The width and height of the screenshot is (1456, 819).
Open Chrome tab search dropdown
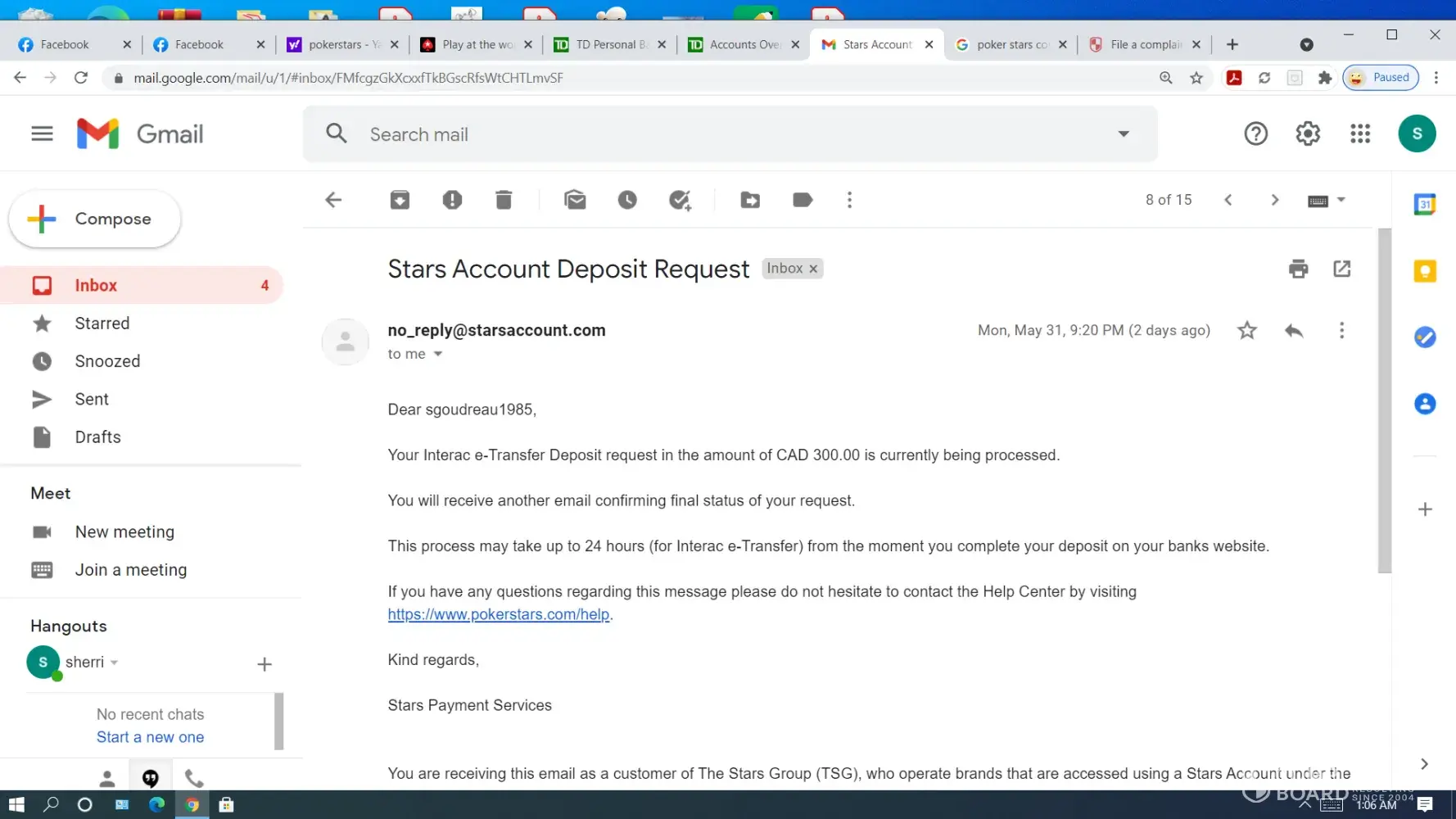pyautogui.click(x=1306, y=45)
